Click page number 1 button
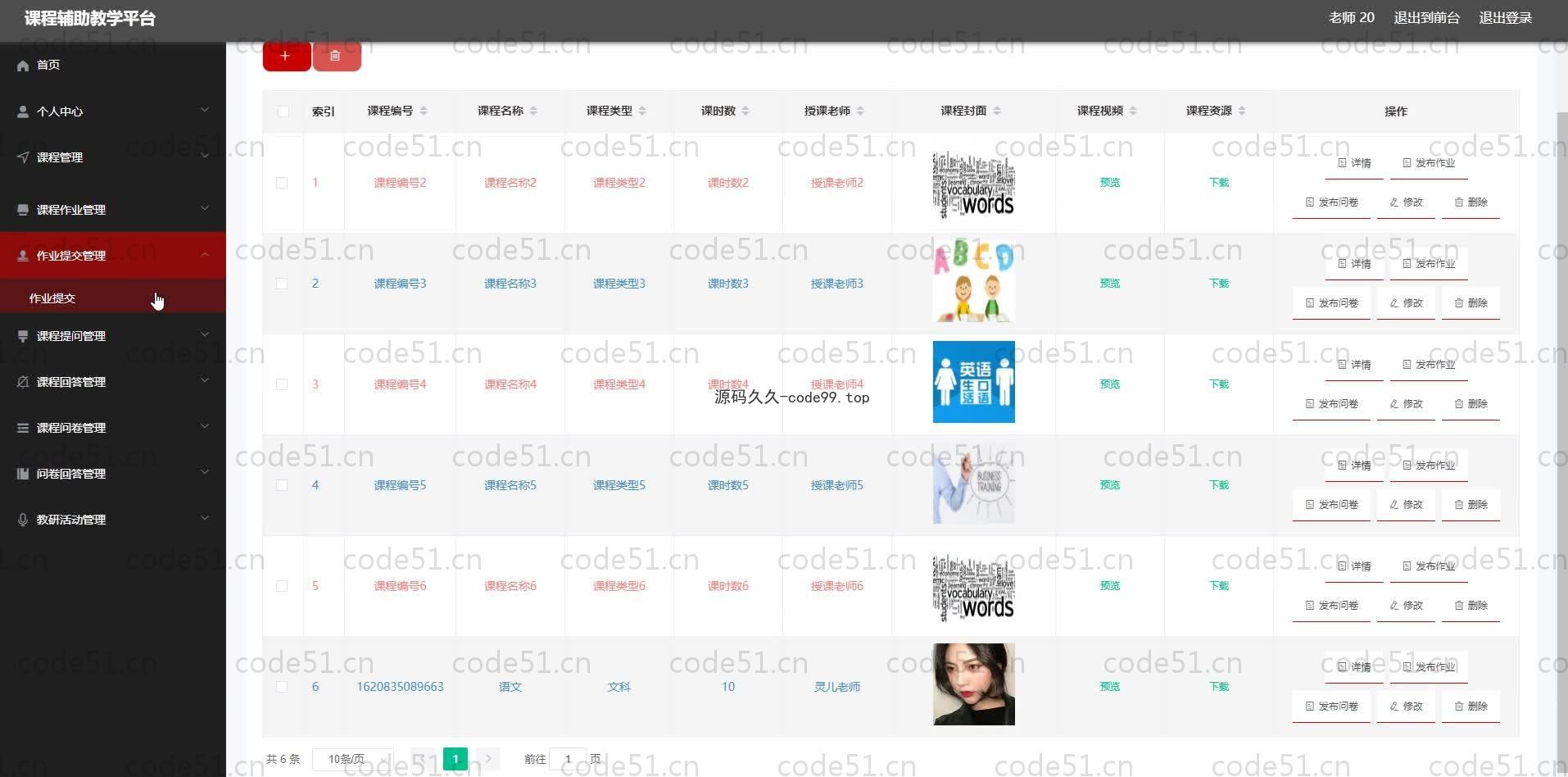This screenshot has height=777, width=1568. (455, 759)
